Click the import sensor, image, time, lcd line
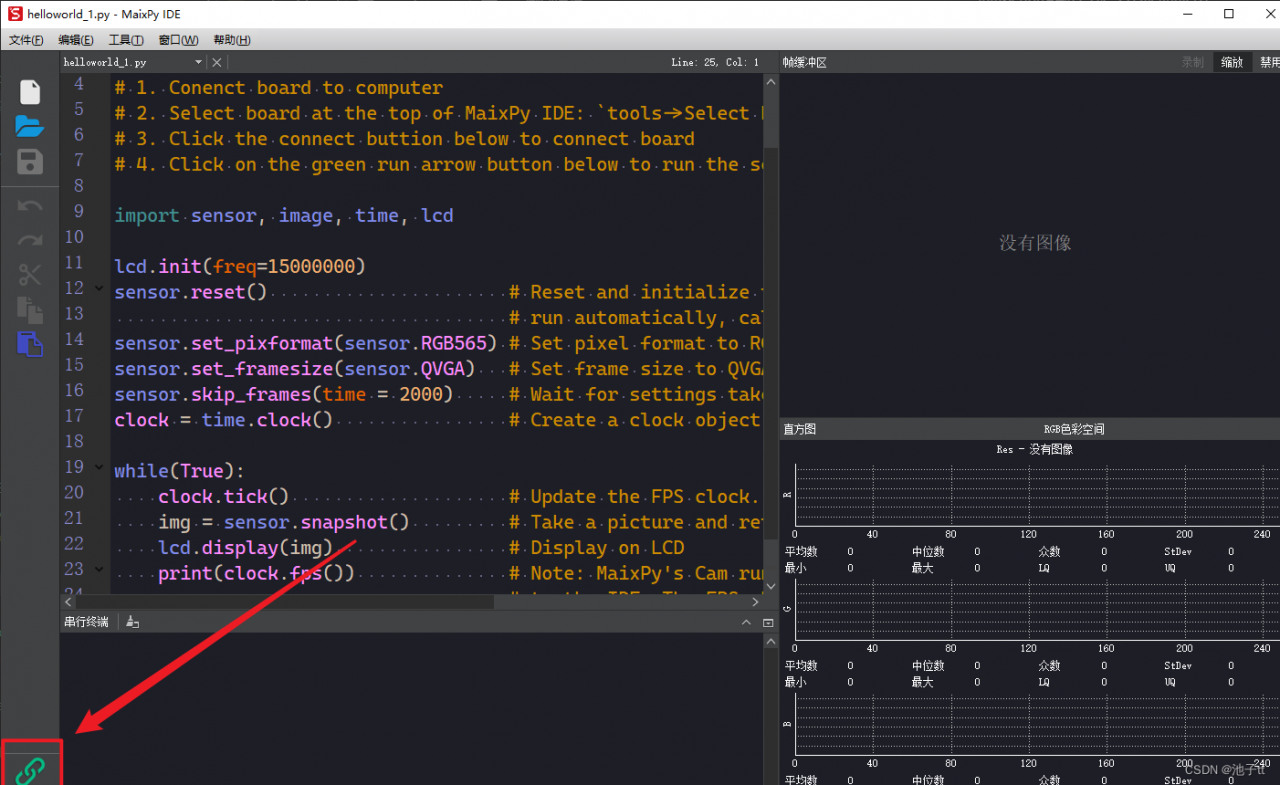The image size is (1280, 785). (x=284, y=216)
